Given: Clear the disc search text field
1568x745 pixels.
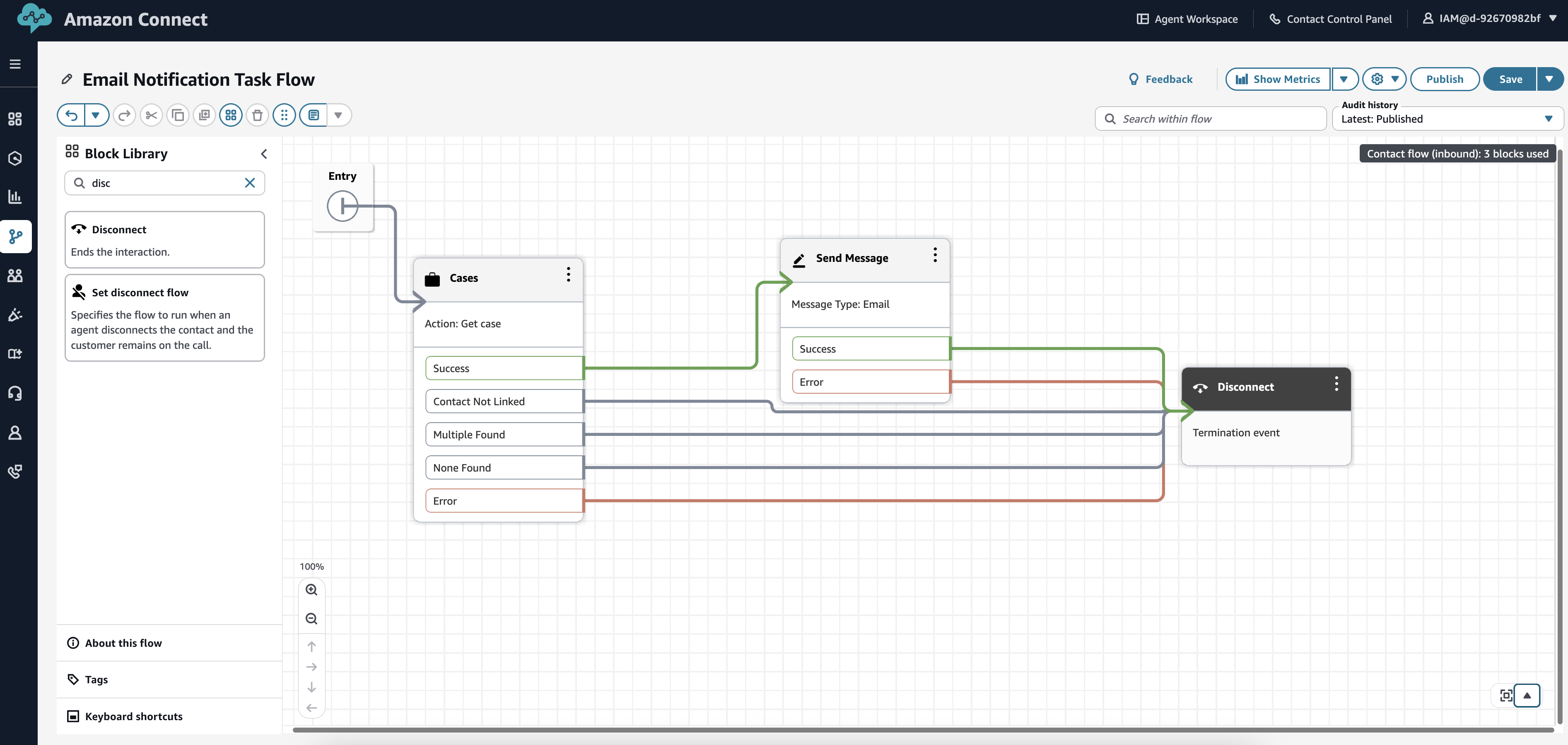Looking at the screenshot, I should click(250, 183).
